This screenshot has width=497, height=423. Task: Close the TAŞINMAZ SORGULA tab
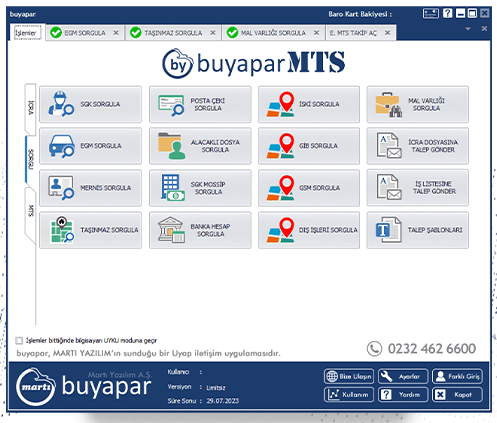point(213,33)
